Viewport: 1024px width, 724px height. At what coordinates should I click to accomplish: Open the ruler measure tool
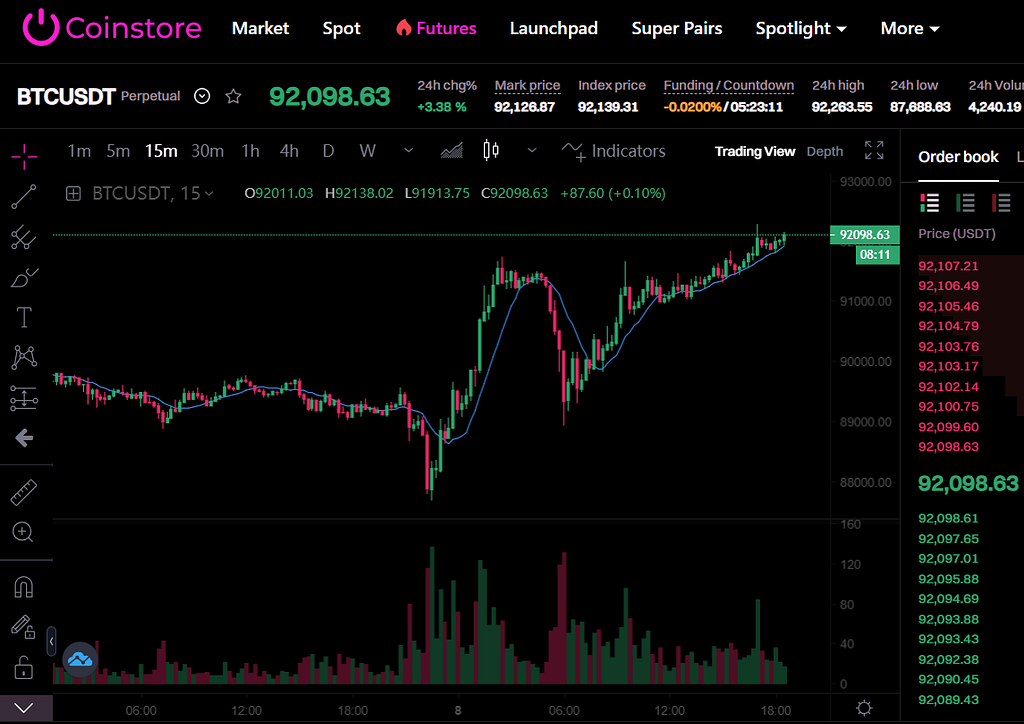[24, 492]
